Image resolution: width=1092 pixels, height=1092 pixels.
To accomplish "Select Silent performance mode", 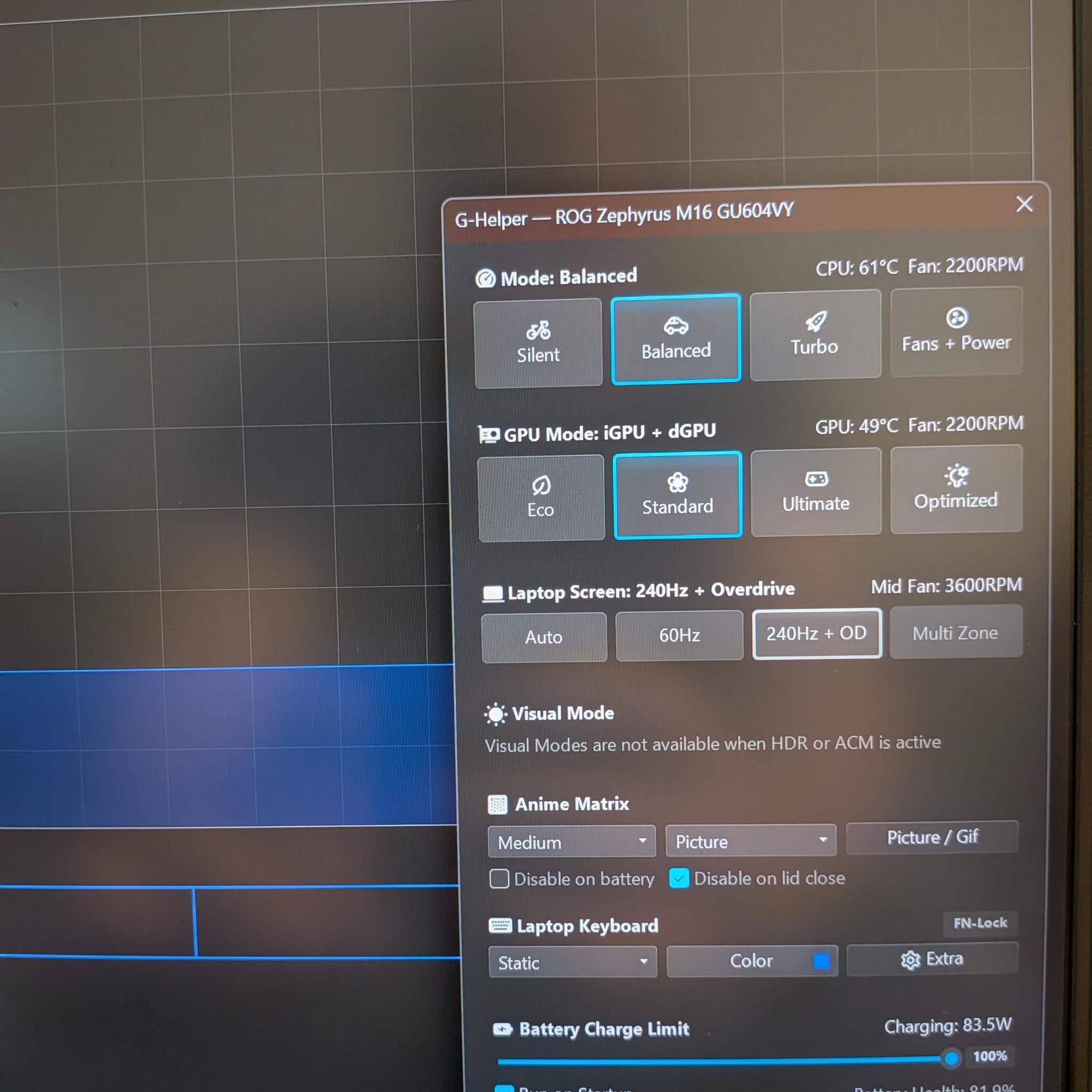I will (538, 343).
